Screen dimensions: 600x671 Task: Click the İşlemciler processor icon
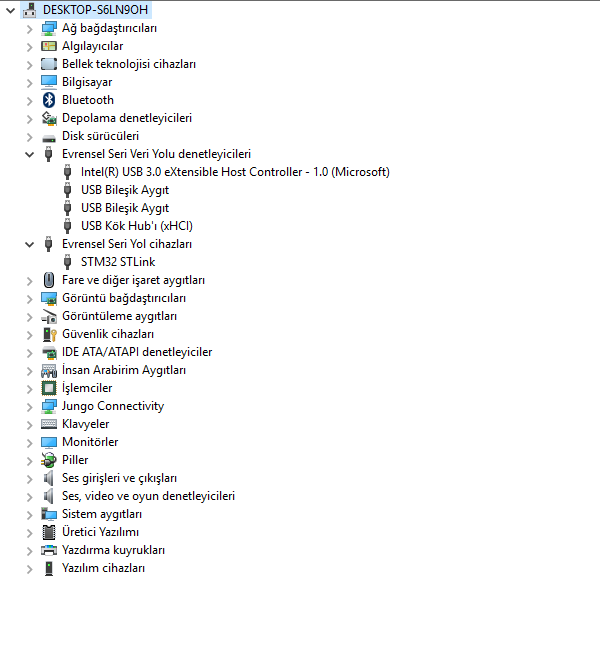(x=49, y=388)
